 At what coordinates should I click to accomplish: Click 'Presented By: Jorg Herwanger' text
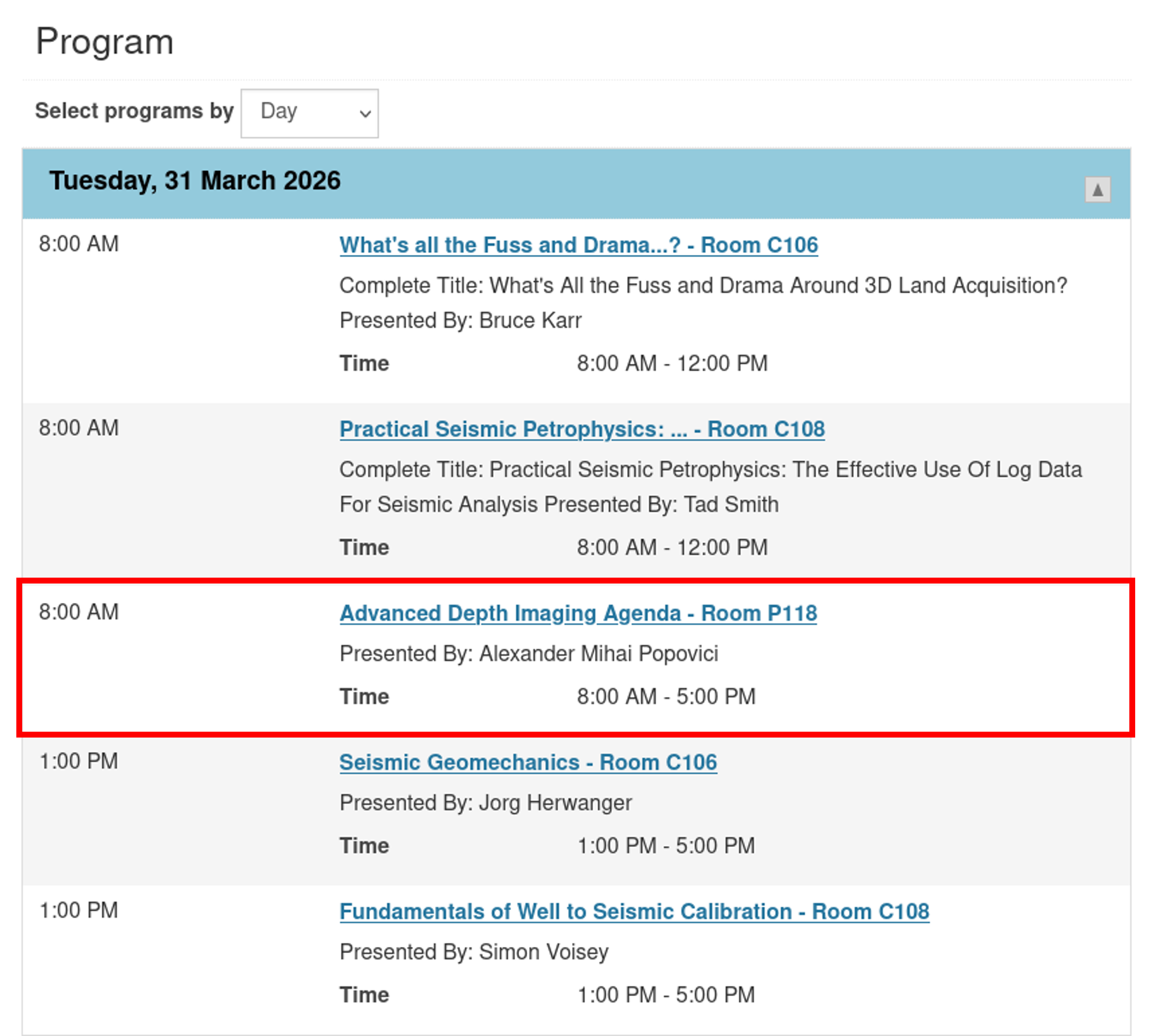point(485,802)
